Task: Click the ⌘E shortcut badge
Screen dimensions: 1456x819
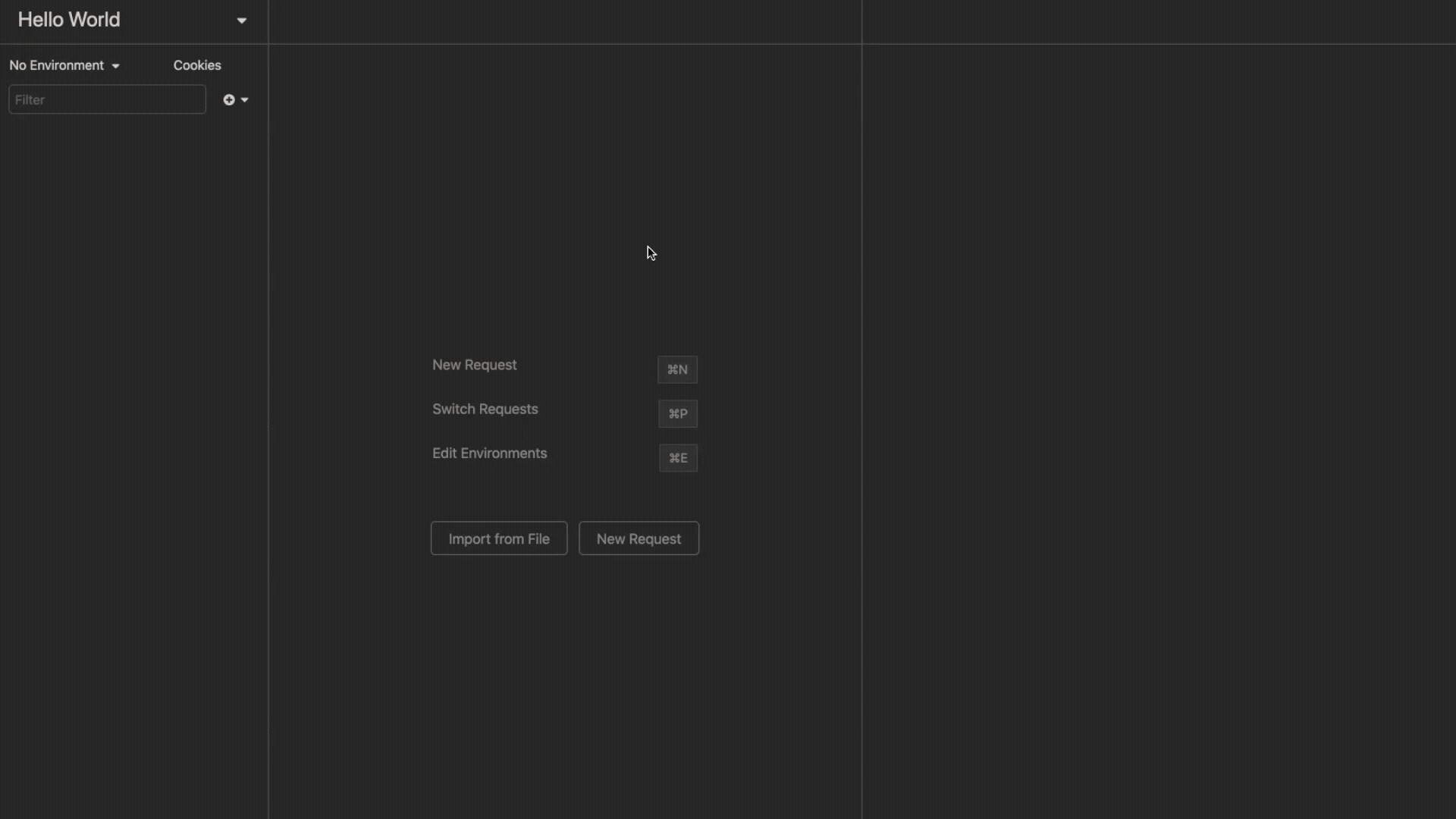Action: (x=678, y=458)
